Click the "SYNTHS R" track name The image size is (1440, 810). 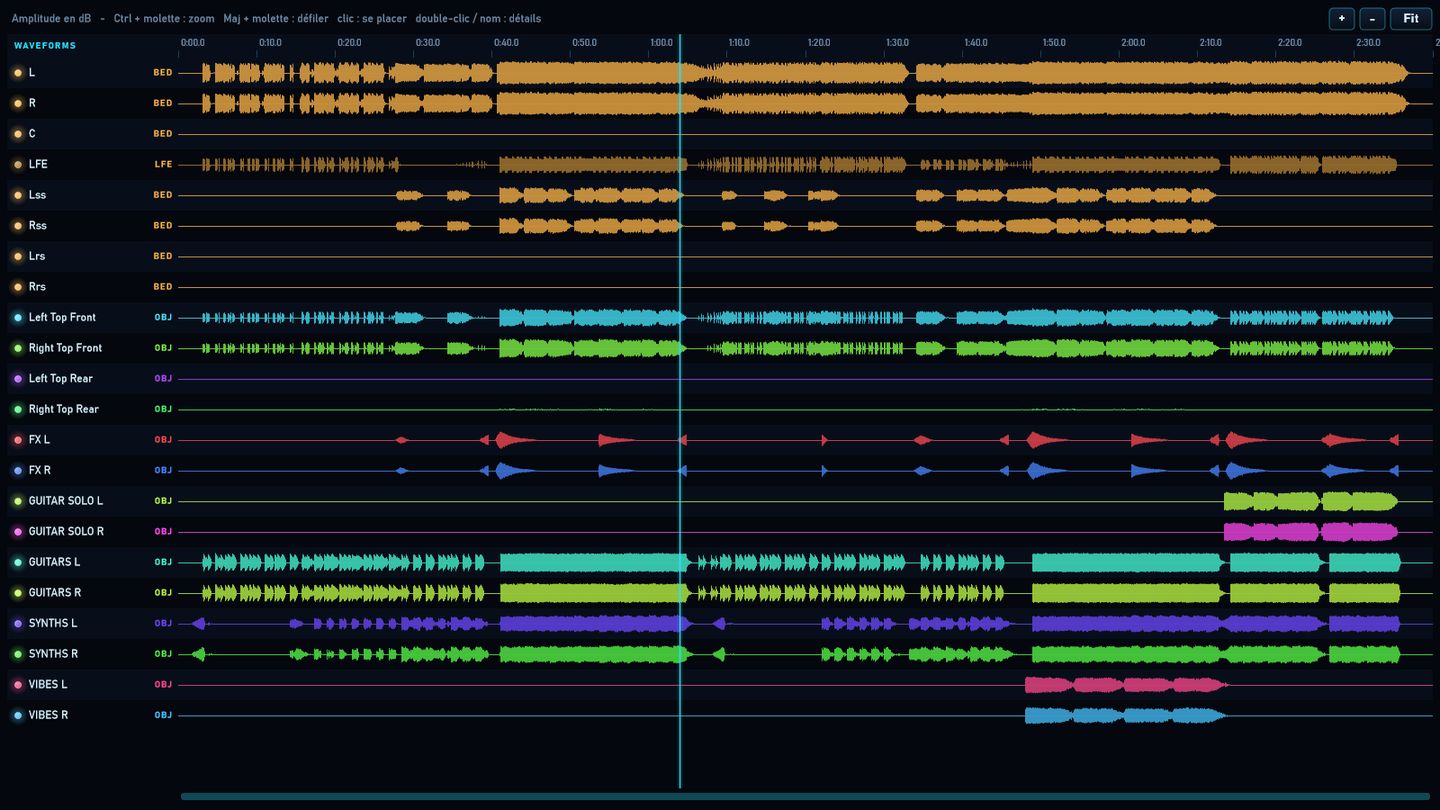point(53,654)
